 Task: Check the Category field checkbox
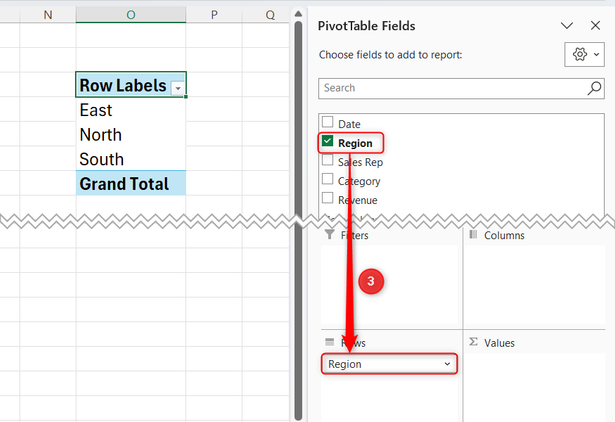(x=328, y=179)
